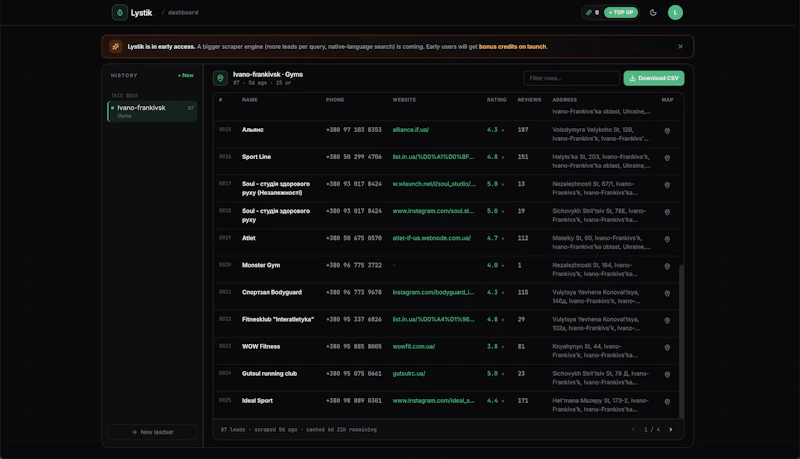Click phone +380 50 299 4706

[354, 157]
